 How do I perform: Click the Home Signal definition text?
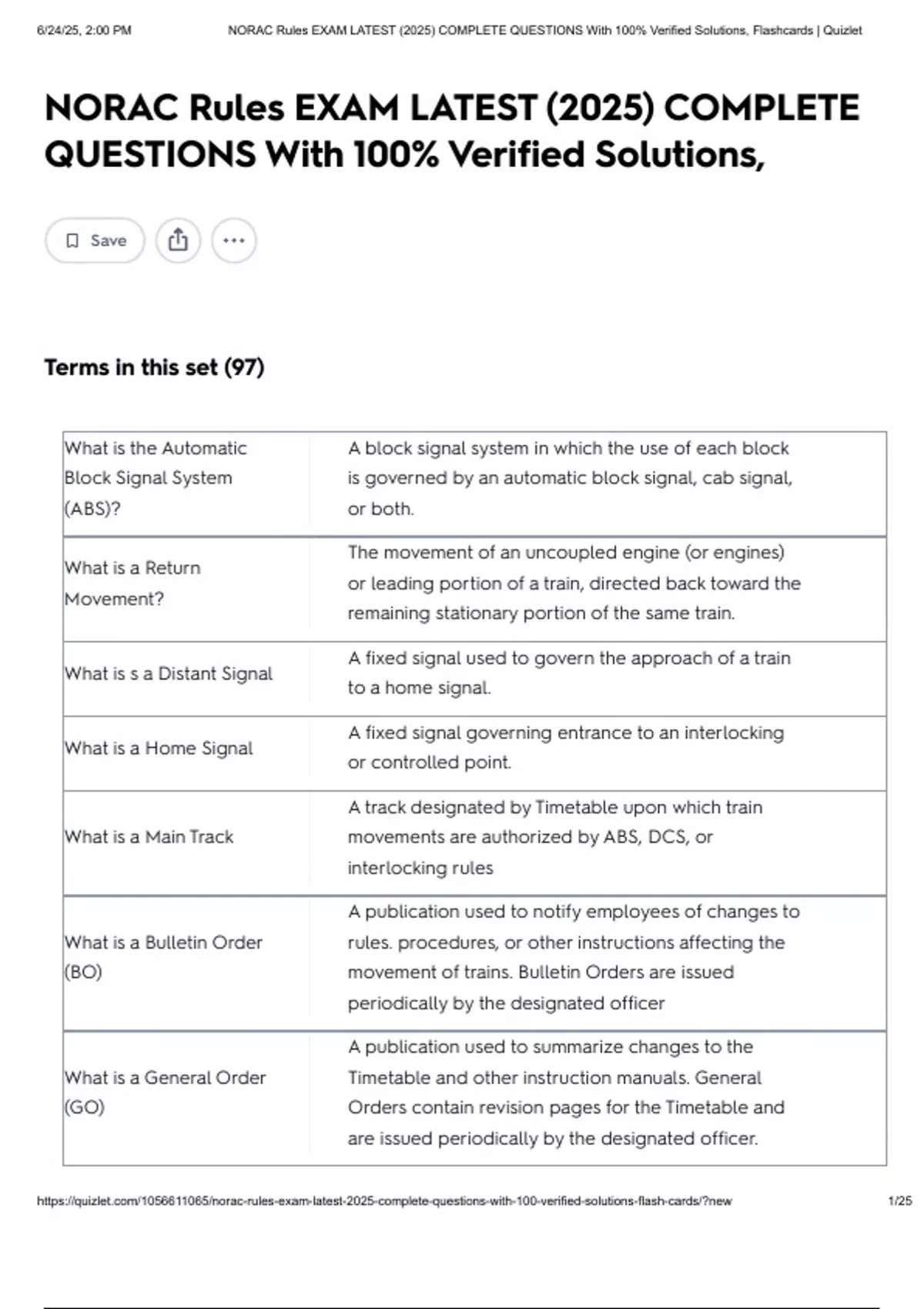coord(566,748)
